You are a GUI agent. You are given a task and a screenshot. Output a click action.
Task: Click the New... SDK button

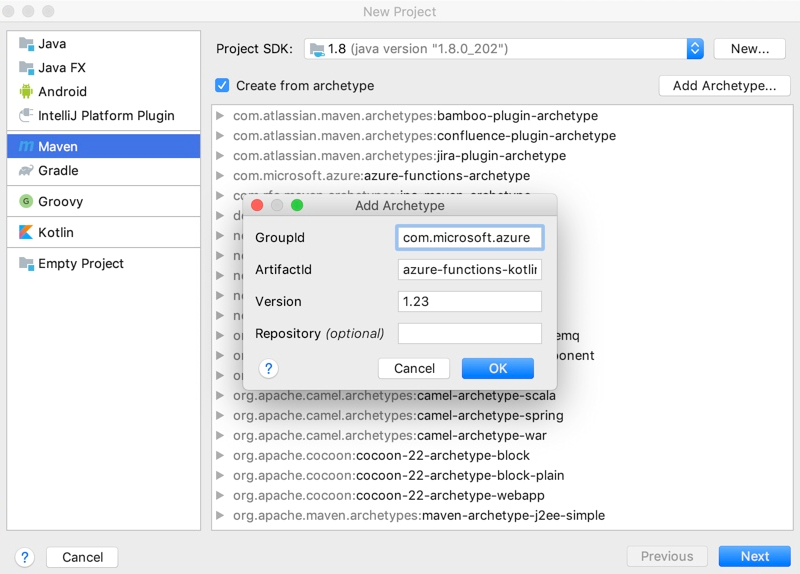749,49
